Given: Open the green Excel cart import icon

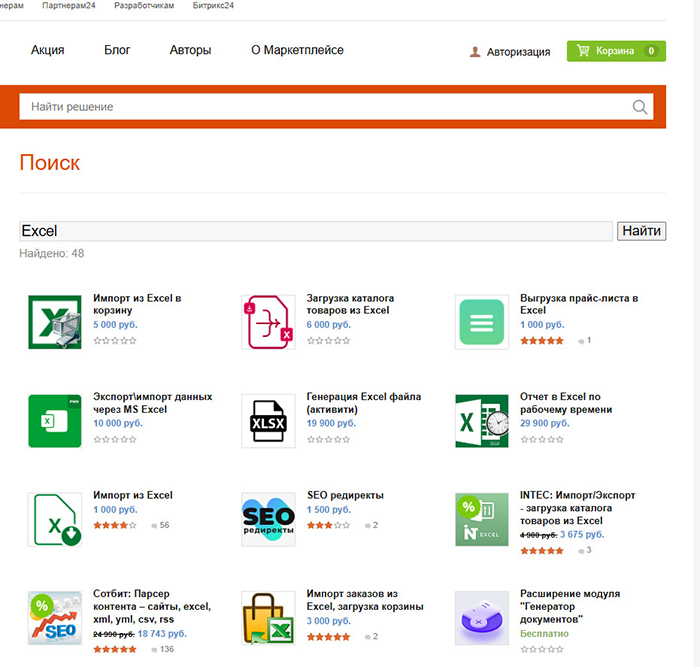Looking at the screenshot, I should pyautogui.click(x=54, y=322).
